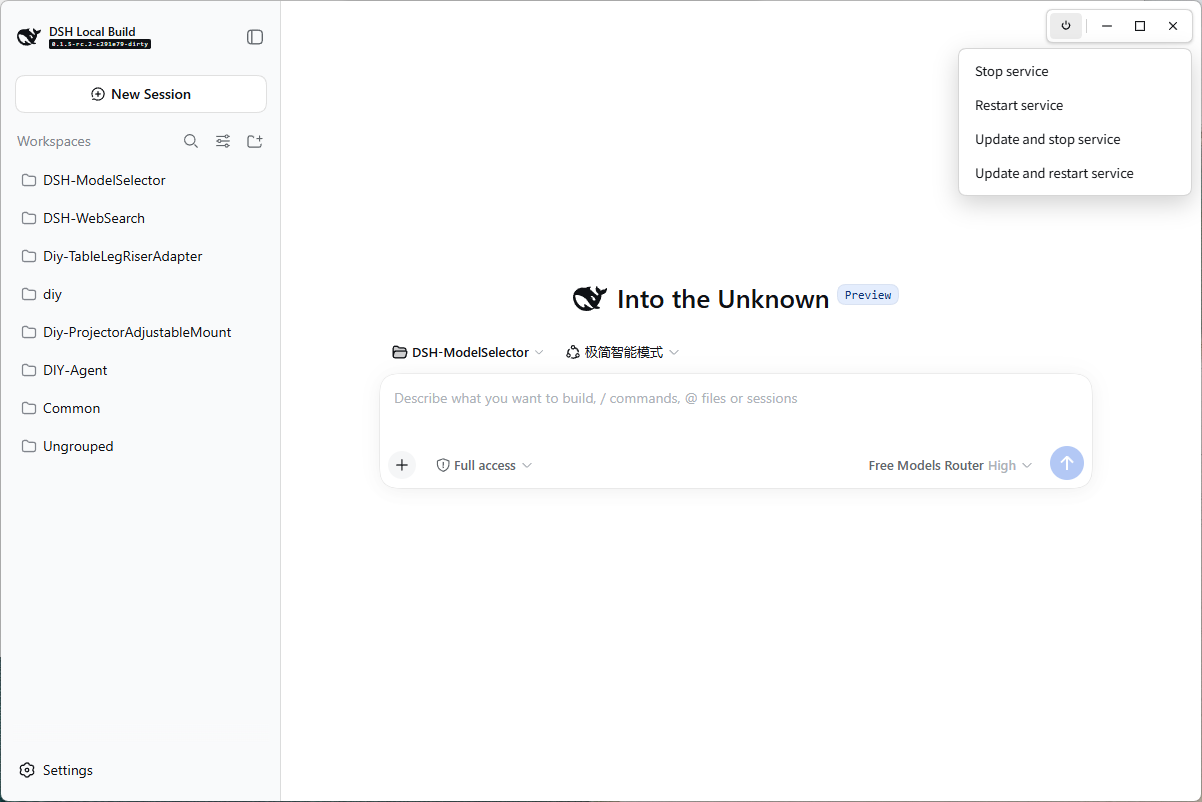This screenshot has width=1202, height=802.
Task: Select Stop service
Action: (1075, 71)
